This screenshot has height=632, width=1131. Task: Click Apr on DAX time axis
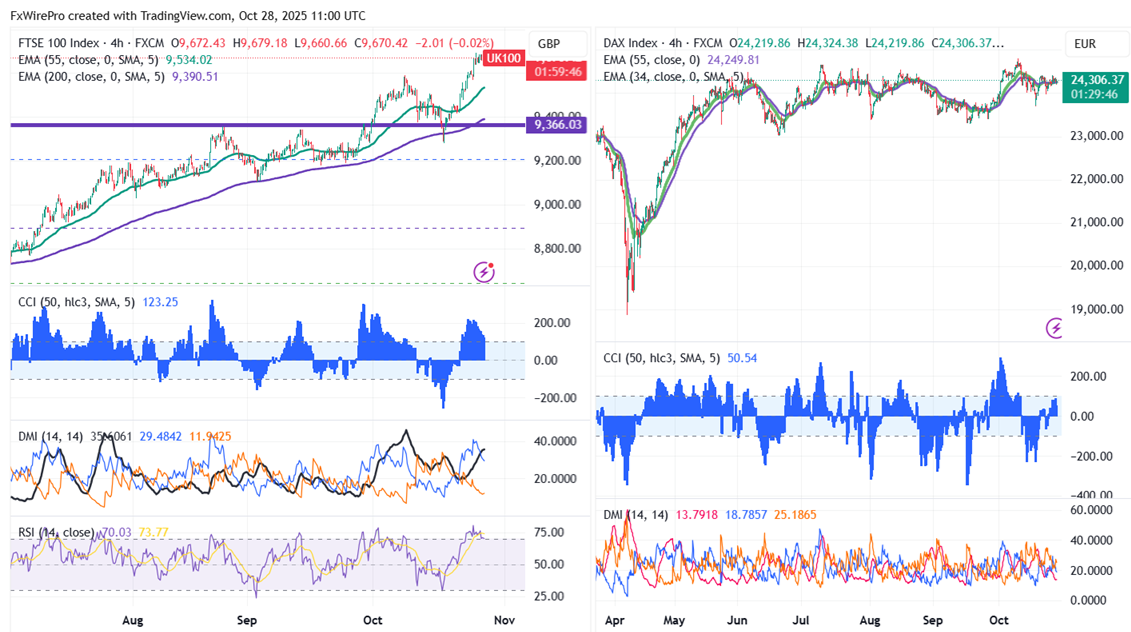(615, 620)
